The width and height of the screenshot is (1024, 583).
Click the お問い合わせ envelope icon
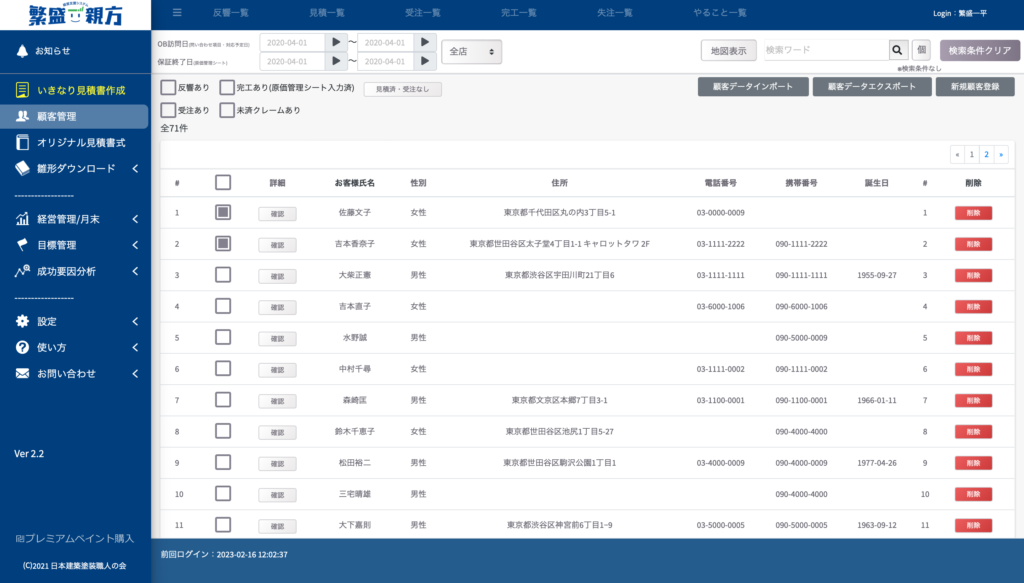(22, 373)
